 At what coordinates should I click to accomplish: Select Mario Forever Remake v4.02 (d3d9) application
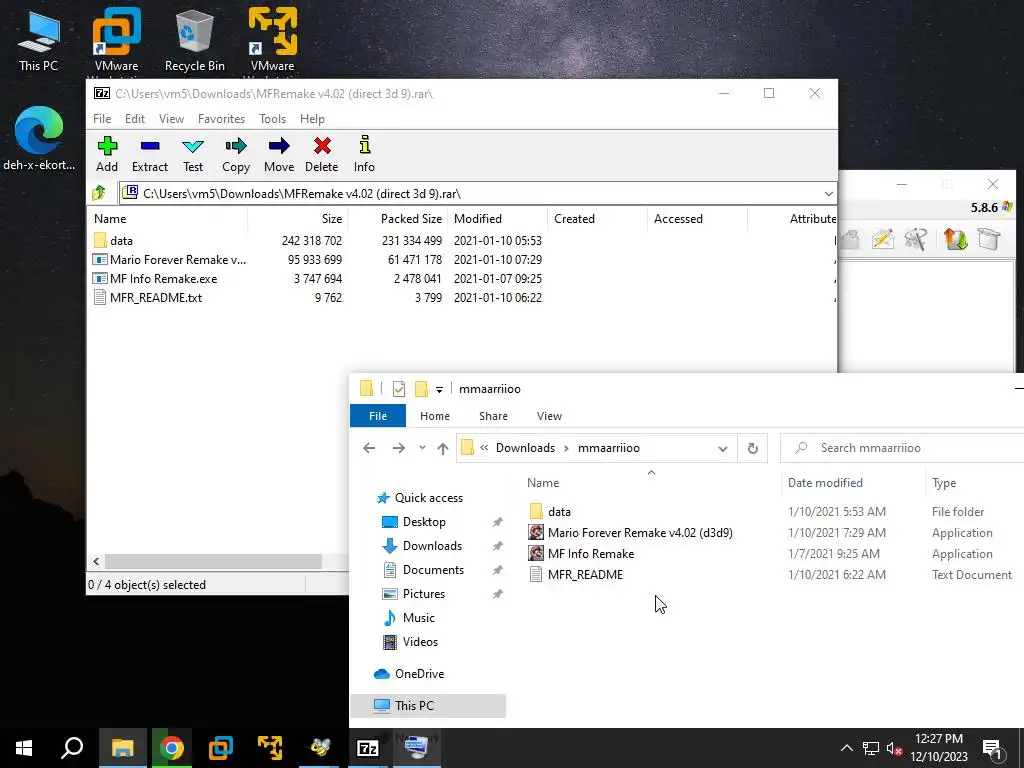(639, 533)
